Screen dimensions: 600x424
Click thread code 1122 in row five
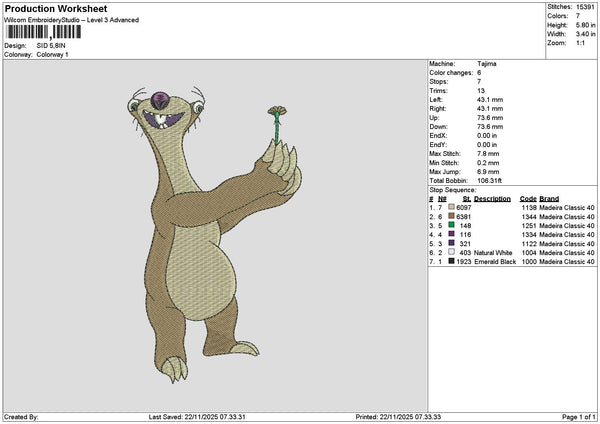point(529,243)
